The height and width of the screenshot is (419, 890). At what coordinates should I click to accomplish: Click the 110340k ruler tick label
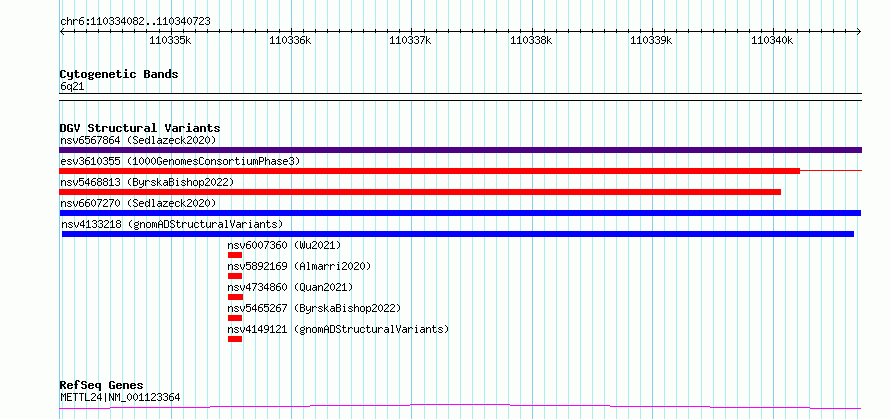click(772, 40)
